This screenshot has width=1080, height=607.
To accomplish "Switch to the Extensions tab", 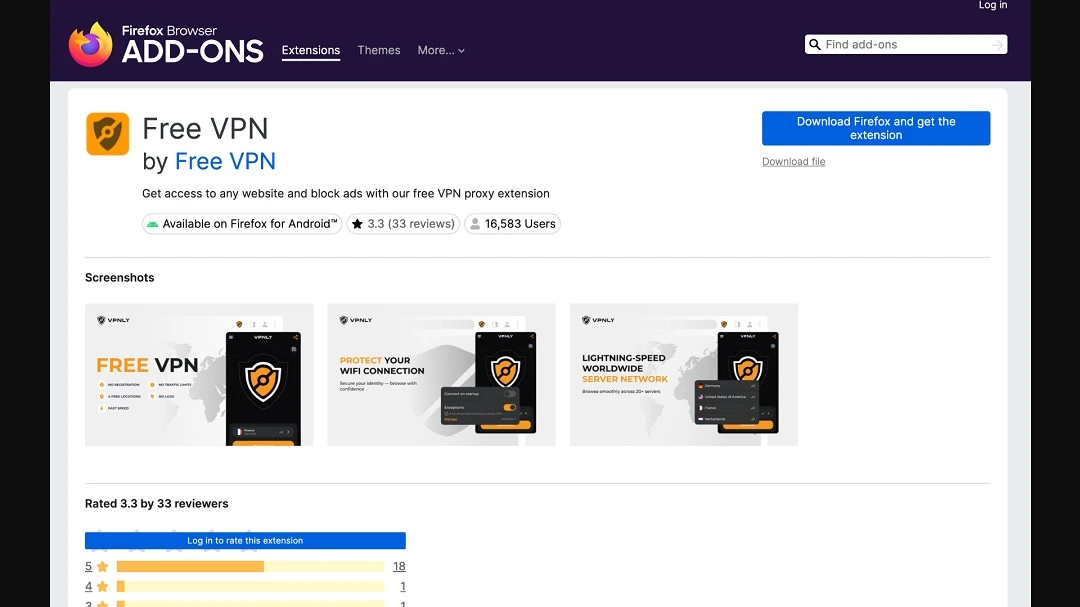I will [x=310, y=50].
